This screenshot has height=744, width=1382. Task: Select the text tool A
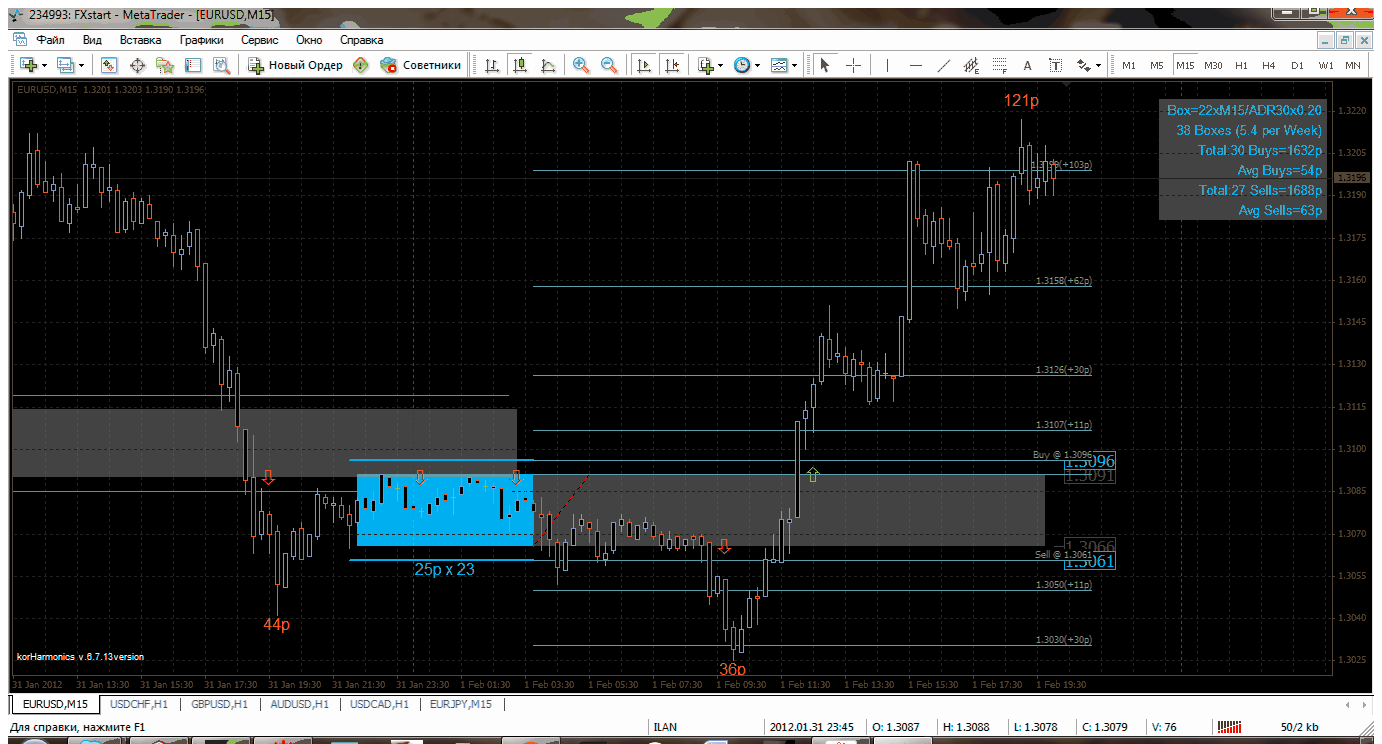[1027, 65]
